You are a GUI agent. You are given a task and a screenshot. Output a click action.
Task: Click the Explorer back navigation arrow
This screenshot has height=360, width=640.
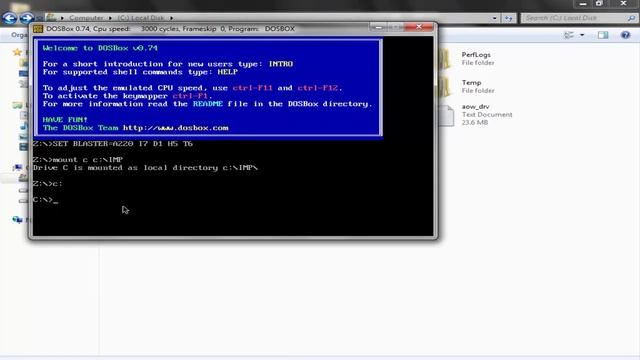coord(10,18)
